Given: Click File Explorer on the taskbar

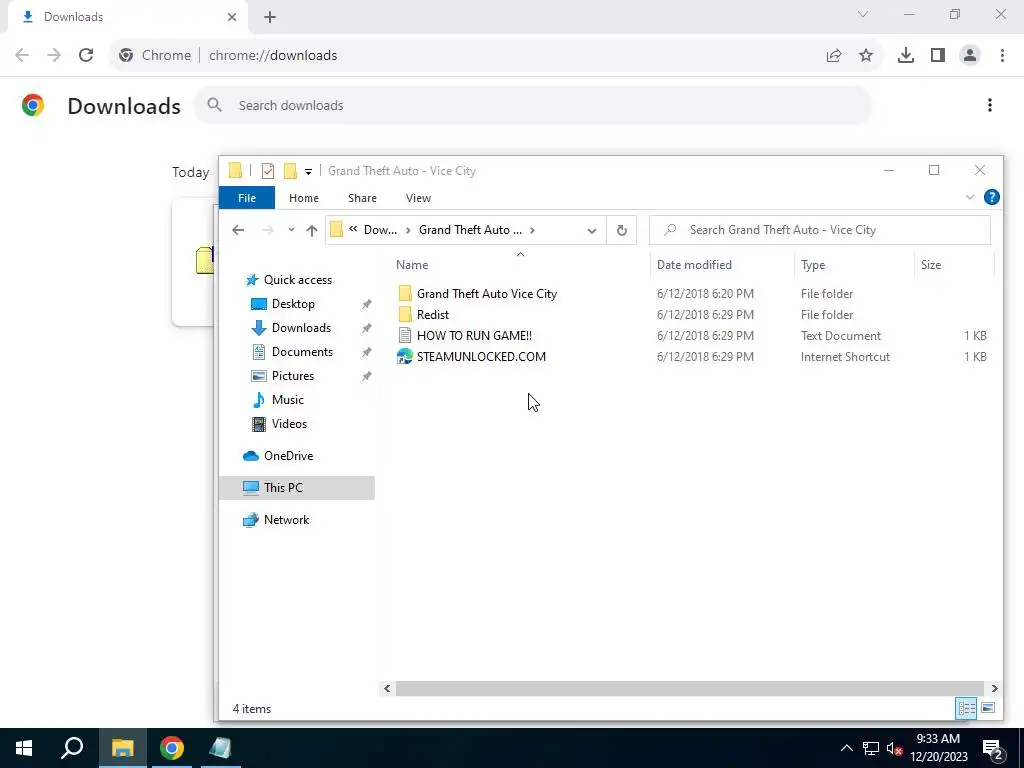Looking at the screenshot, I should pos(122,748).
